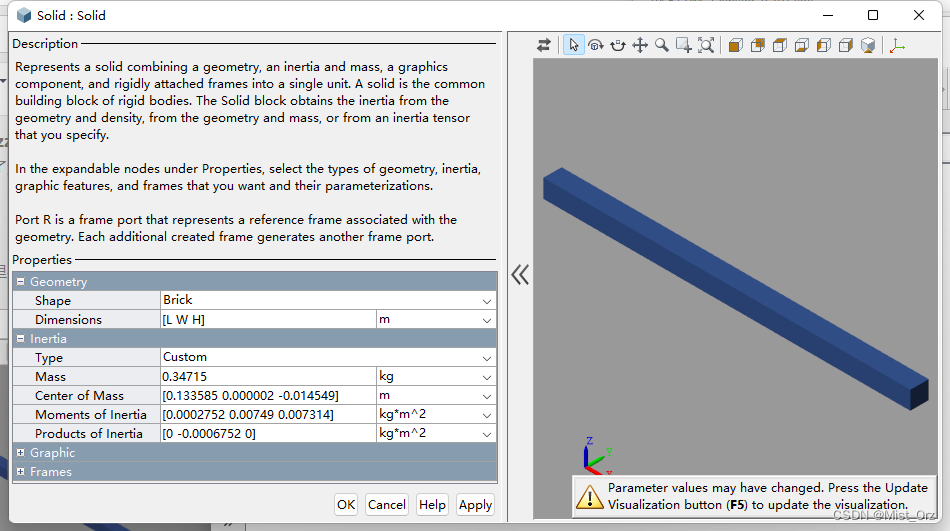Activate the Rotate view tool
This screenshot has width=950, height=531.
pos(596,45)
